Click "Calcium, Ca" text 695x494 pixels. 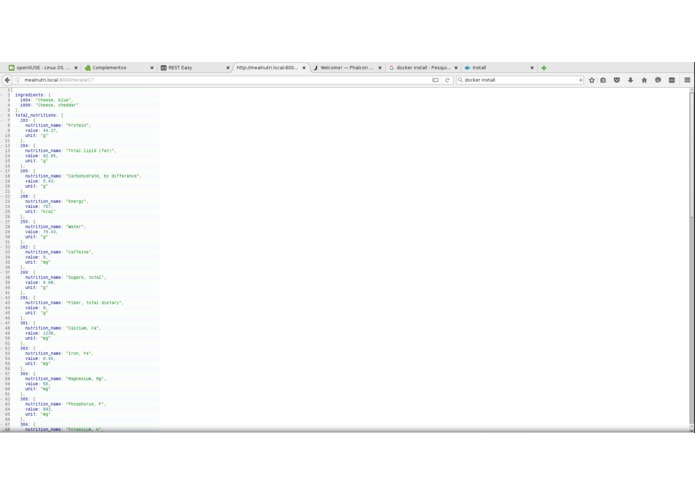coord(83,328)
